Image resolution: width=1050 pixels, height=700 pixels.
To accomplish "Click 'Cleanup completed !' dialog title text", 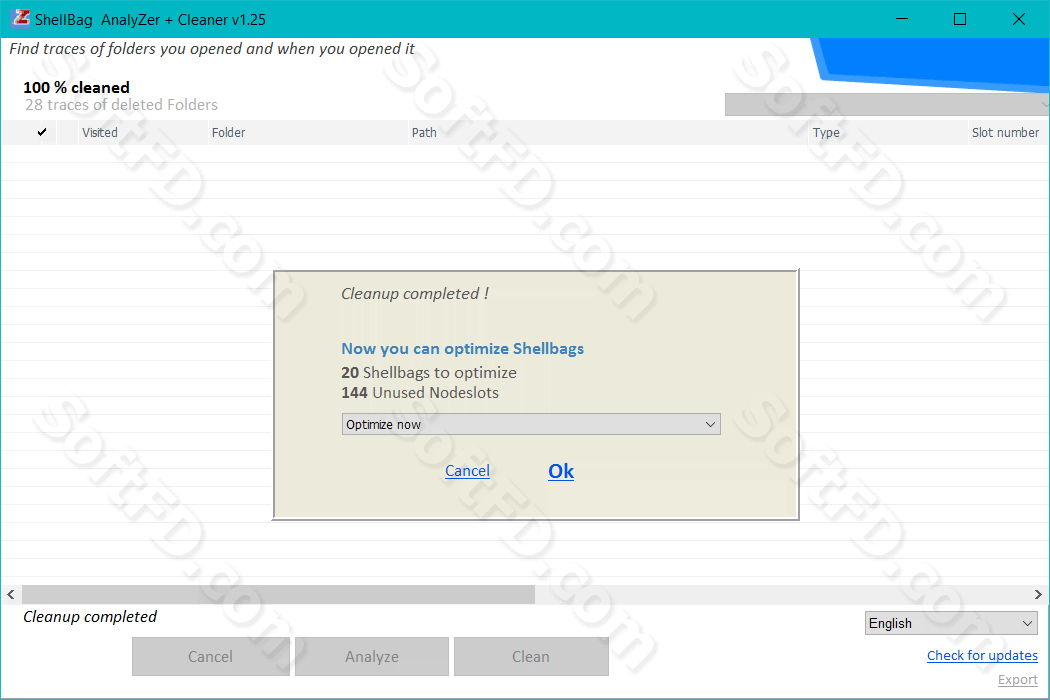I will tap(415, 293).
